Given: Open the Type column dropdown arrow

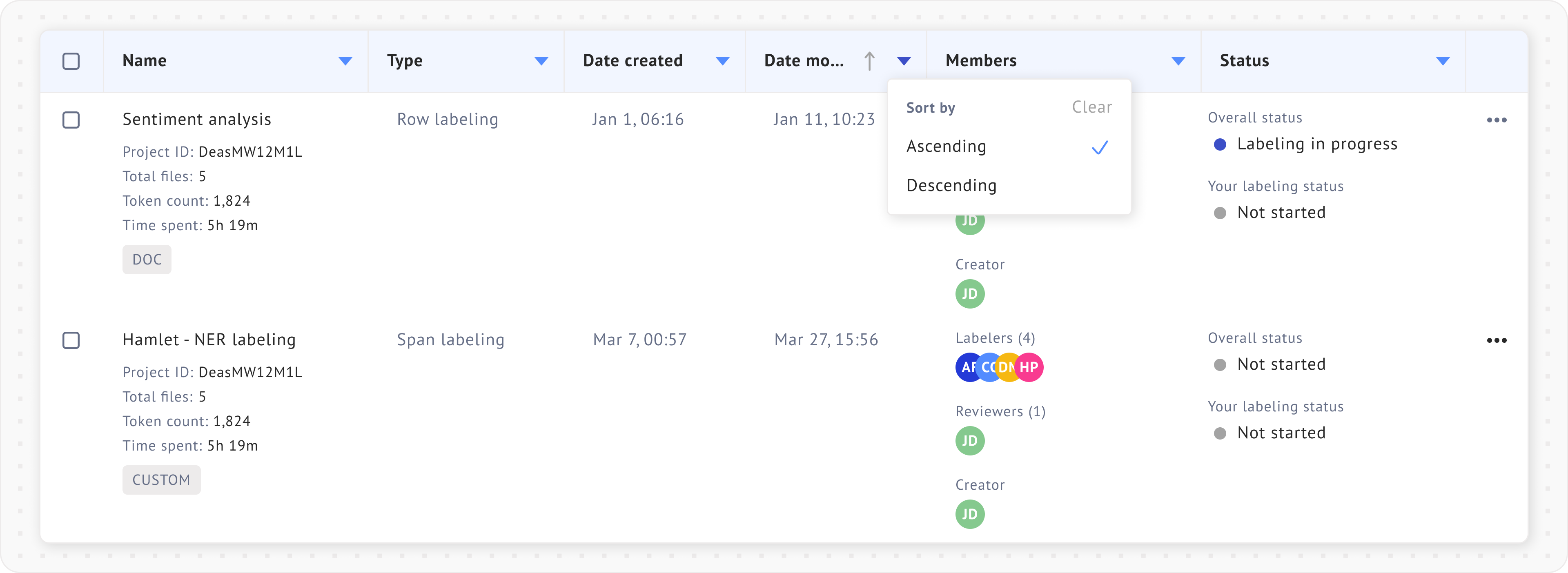Looking at the screenshot, I should [x=541, y=61].
